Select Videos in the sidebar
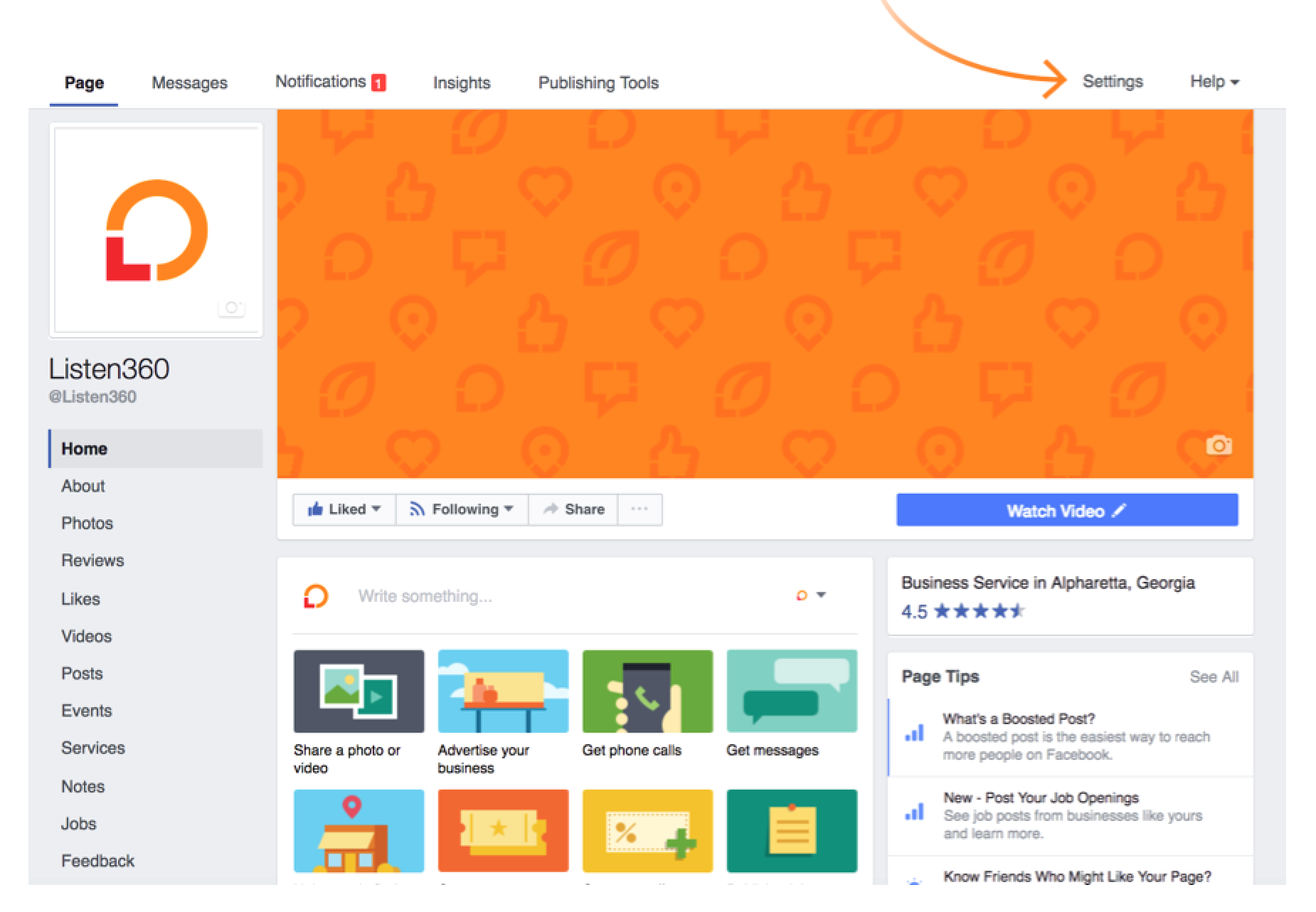This screenshot has width=1316, height=912. click(x=86, y=636)
